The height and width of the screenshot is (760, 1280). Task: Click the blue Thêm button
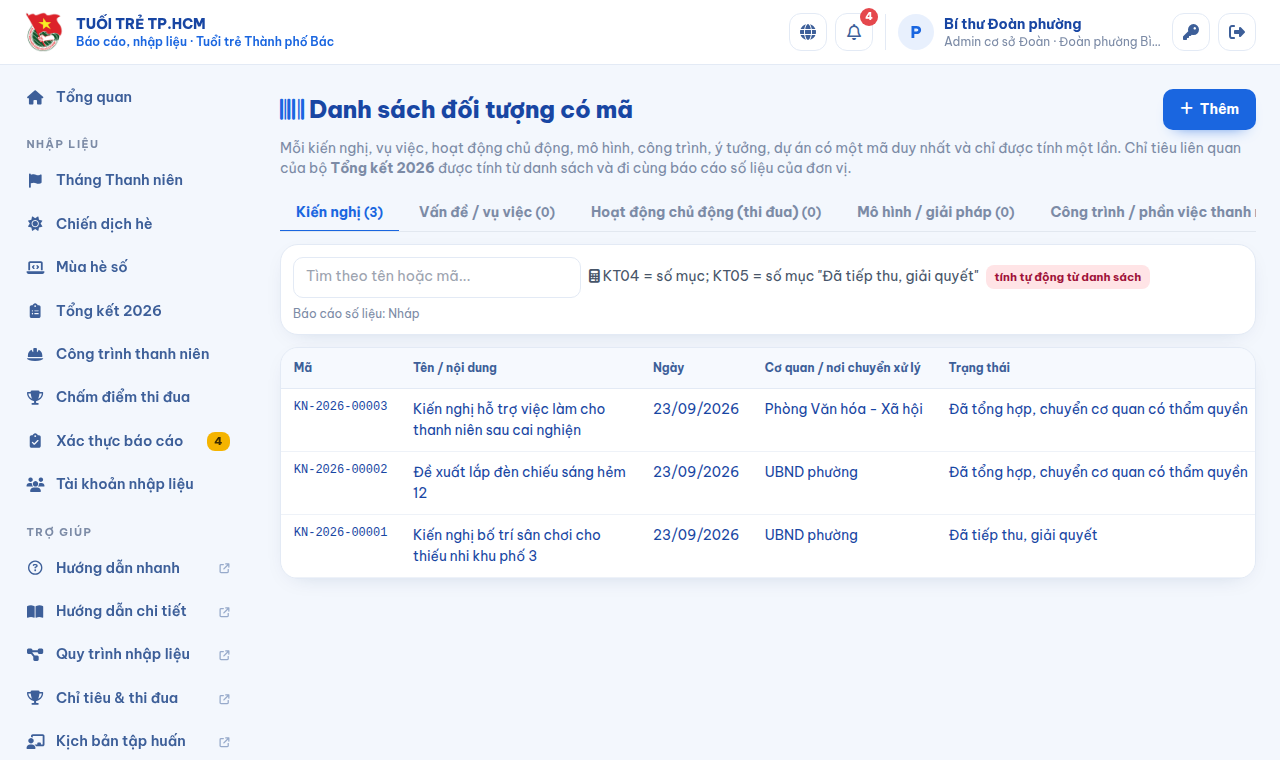click(1209, 109)
